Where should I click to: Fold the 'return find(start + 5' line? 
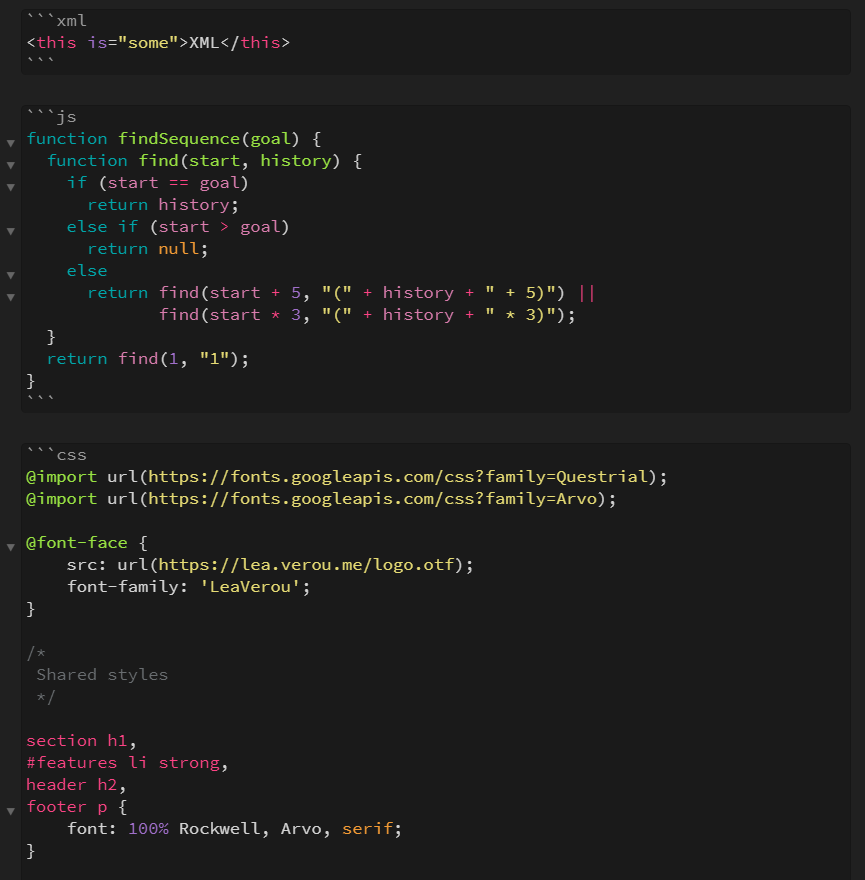[11, 297]
